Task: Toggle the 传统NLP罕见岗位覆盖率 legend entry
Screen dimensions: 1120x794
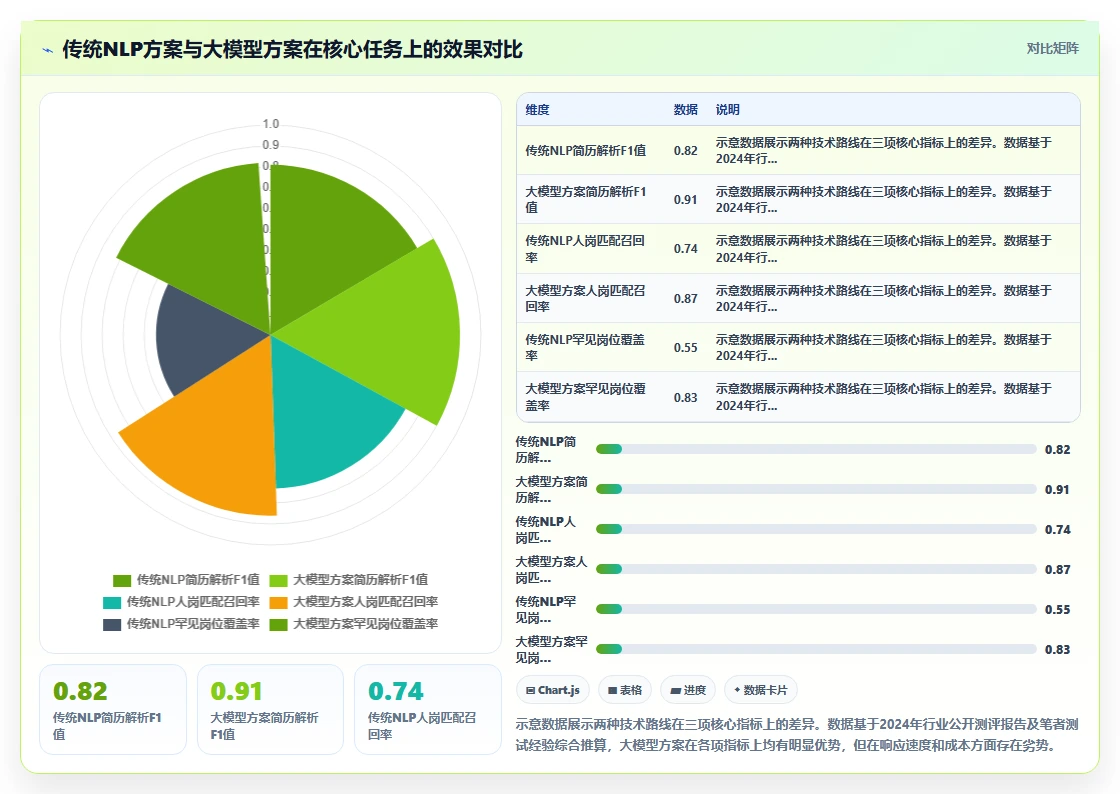Action: tap(181, 624)
